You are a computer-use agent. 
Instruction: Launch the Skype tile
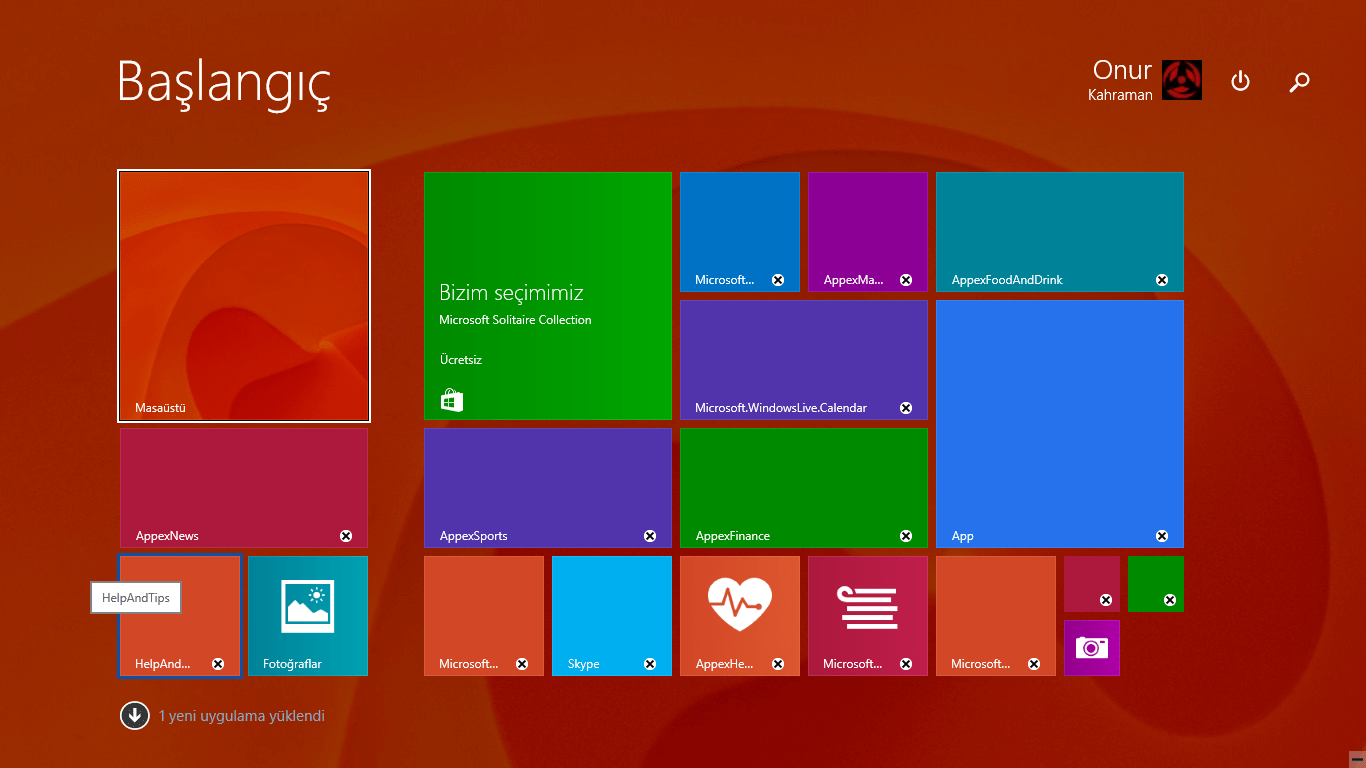coord(612,616)
